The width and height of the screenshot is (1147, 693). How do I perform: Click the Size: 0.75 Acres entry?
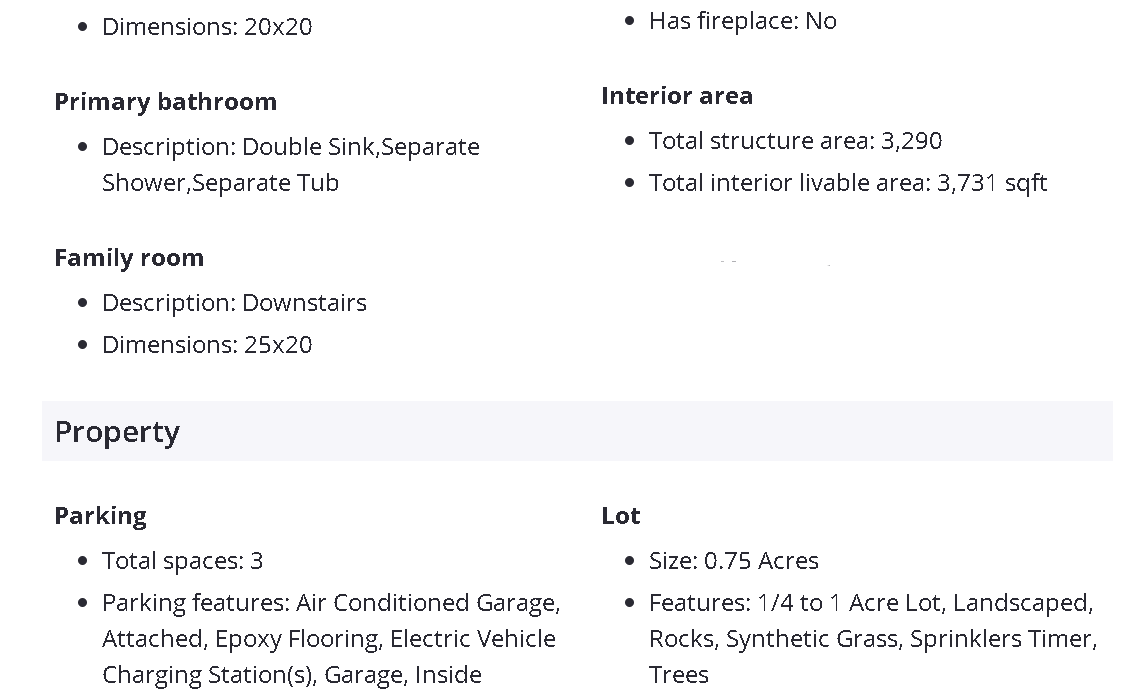733,561
